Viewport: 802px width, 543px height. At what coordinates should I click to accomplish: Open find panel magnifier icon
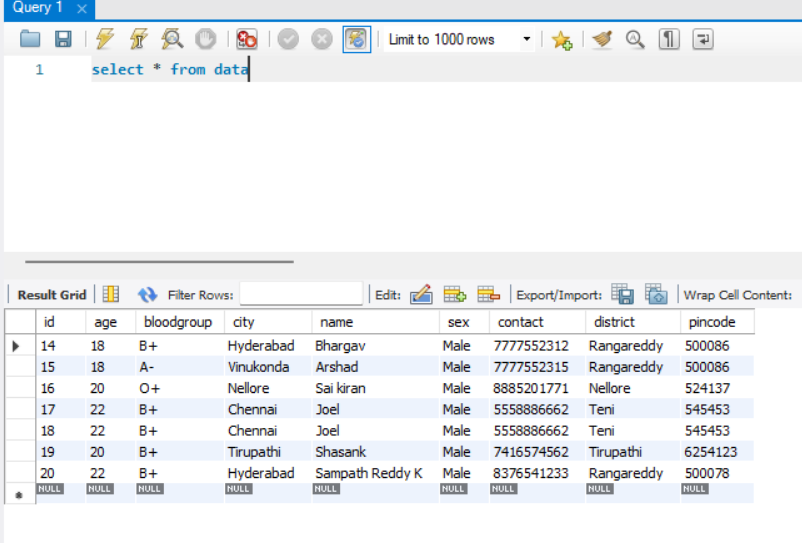635,39
